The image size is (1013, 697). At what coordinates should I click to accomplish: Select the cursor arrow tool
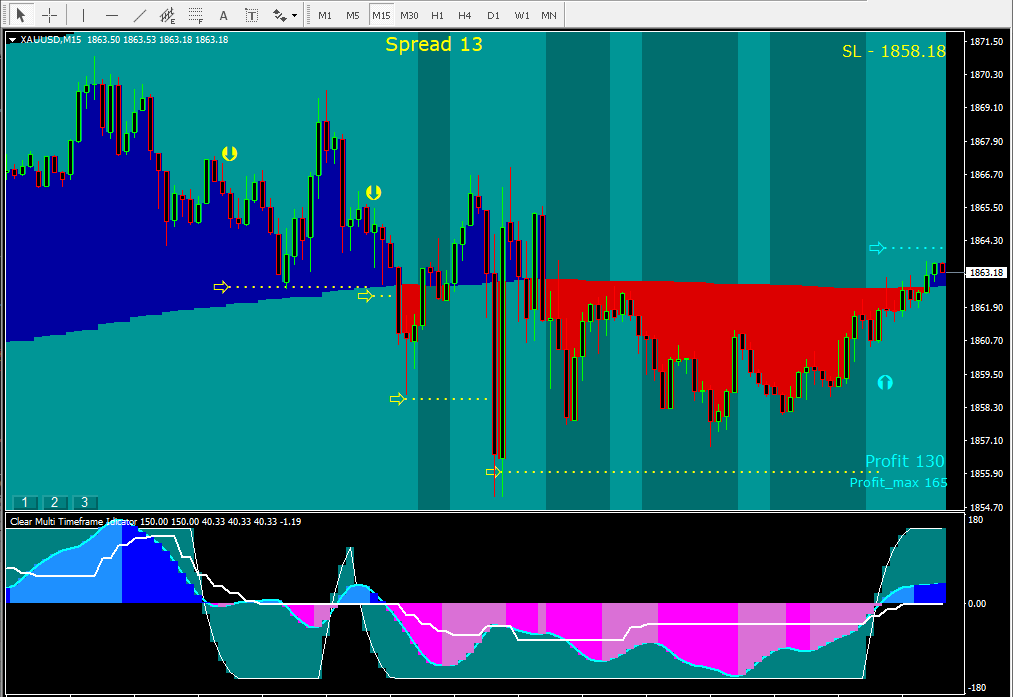21,15
